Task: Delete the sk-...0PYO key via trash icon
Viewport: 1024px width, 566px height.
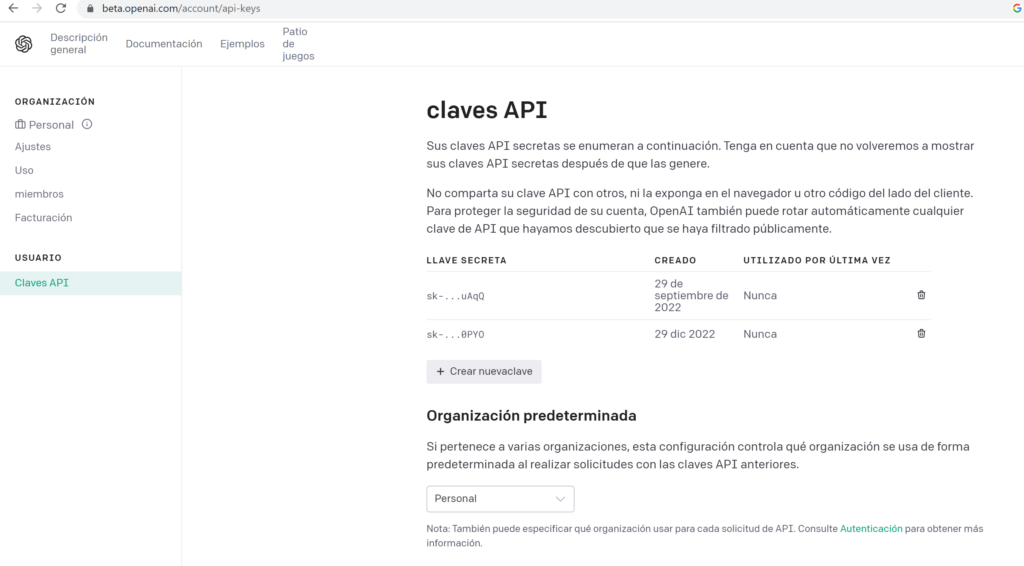Action: pos(921,334)
